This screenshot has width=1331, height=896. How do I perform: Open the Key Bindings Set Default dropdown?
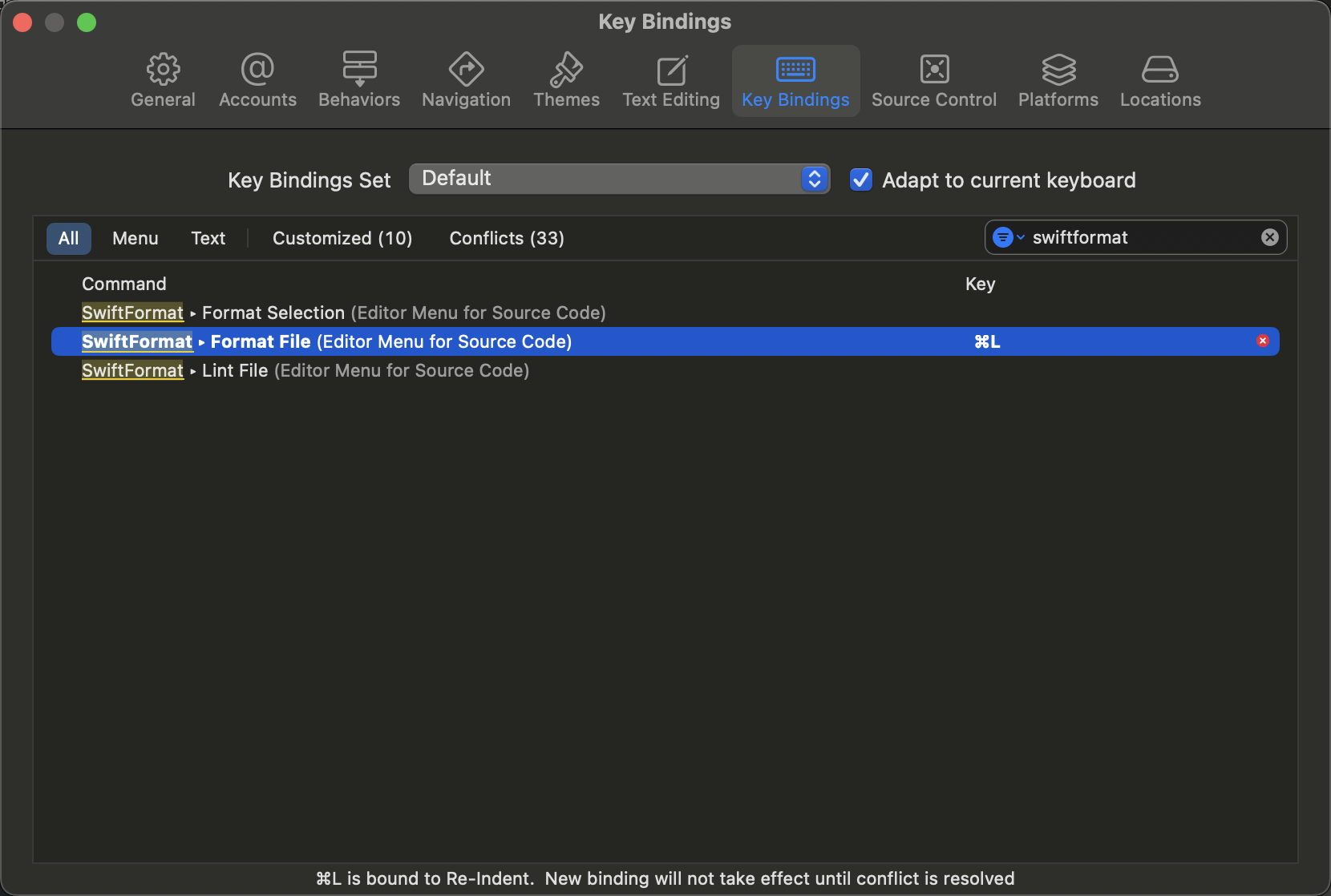(x=619, y=179)
